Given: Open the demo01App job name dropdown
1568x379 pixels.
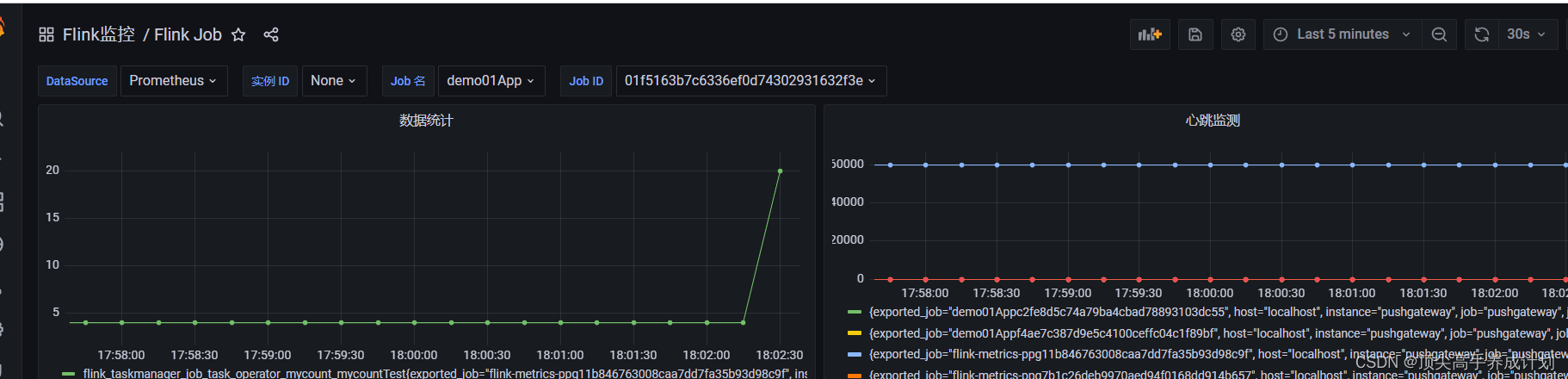Looking at the screenshot, I should coord(491,81).
